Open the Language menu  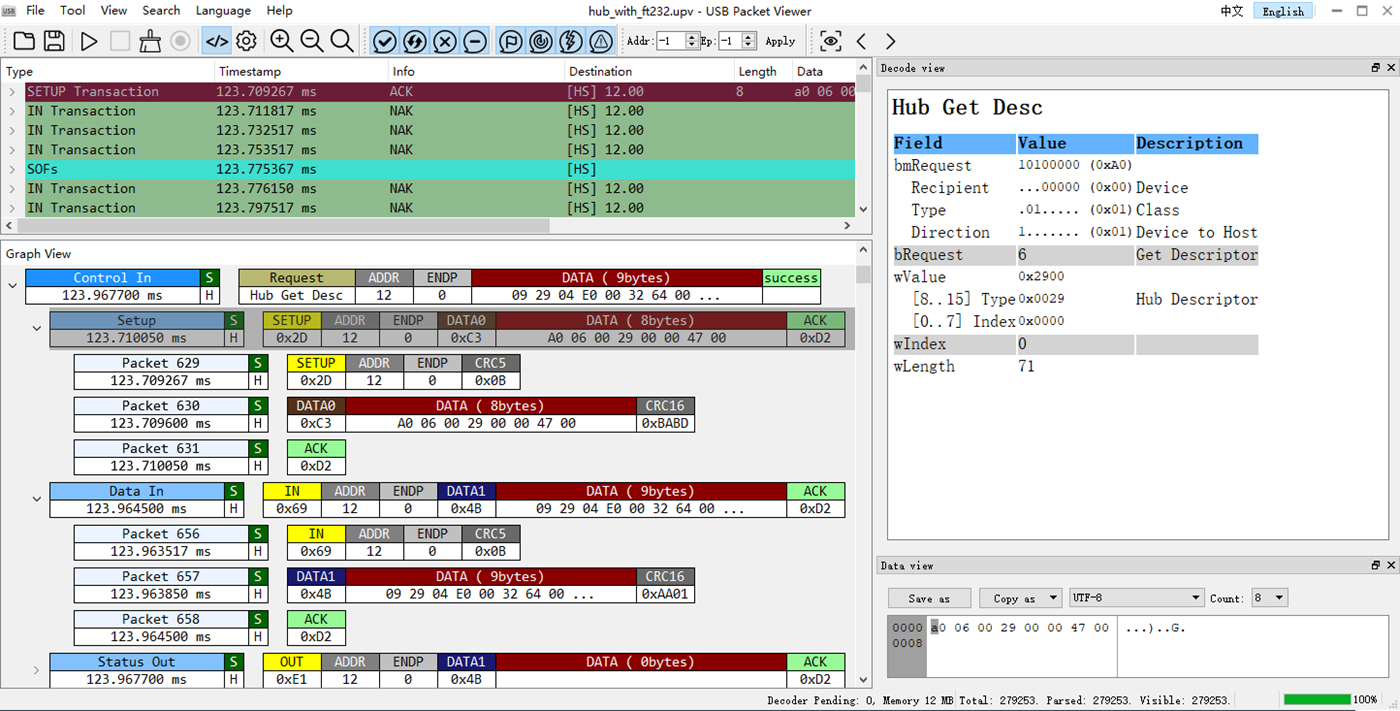tap(223, 10)
